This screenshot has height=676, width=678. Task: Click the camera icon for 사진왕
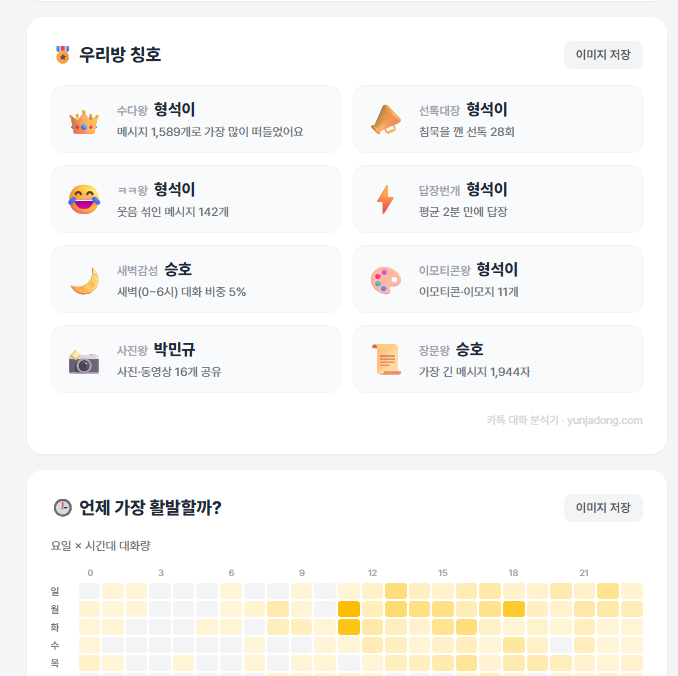[x=84, y=362]
